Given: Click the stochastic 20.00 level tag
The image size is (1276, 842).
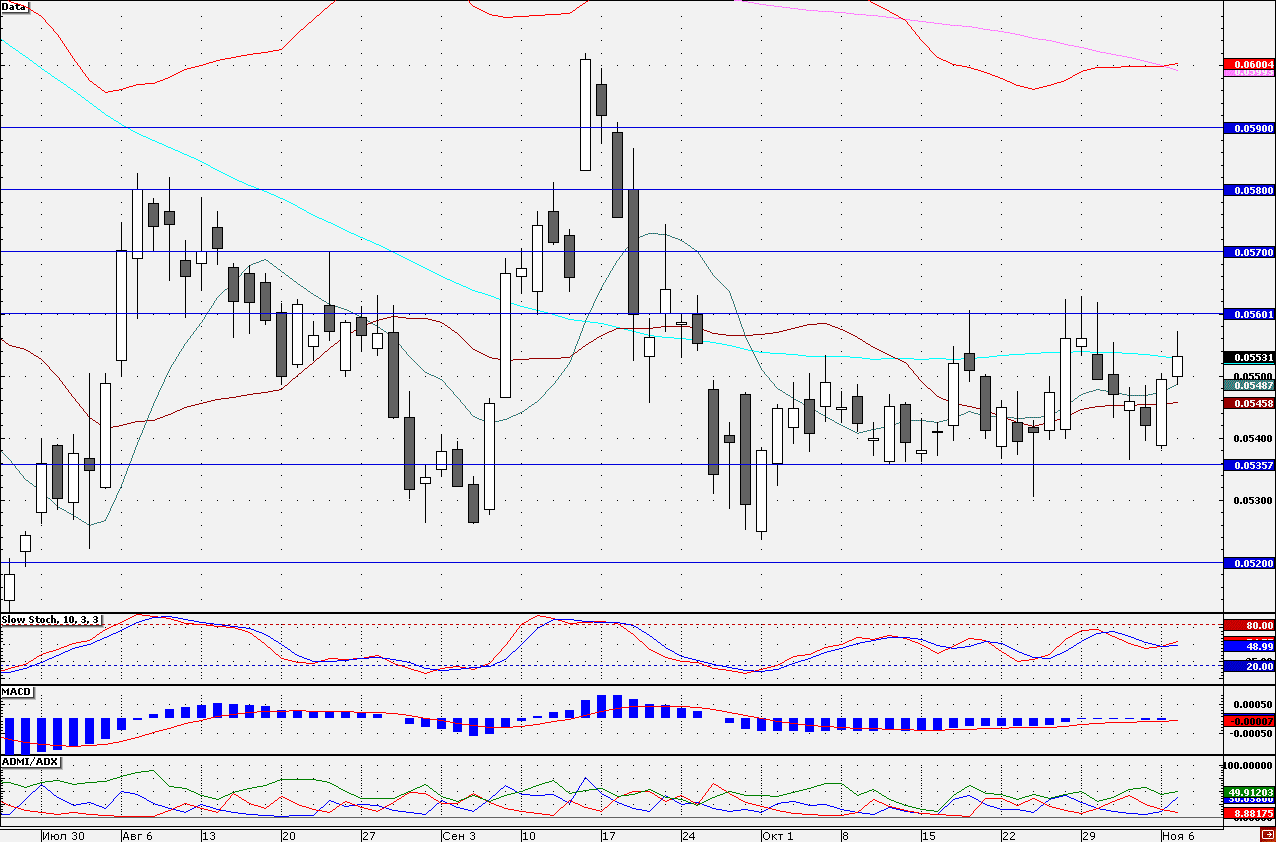Looking at the screenshot, I should pyautogui.click(x=1250, y=666).
